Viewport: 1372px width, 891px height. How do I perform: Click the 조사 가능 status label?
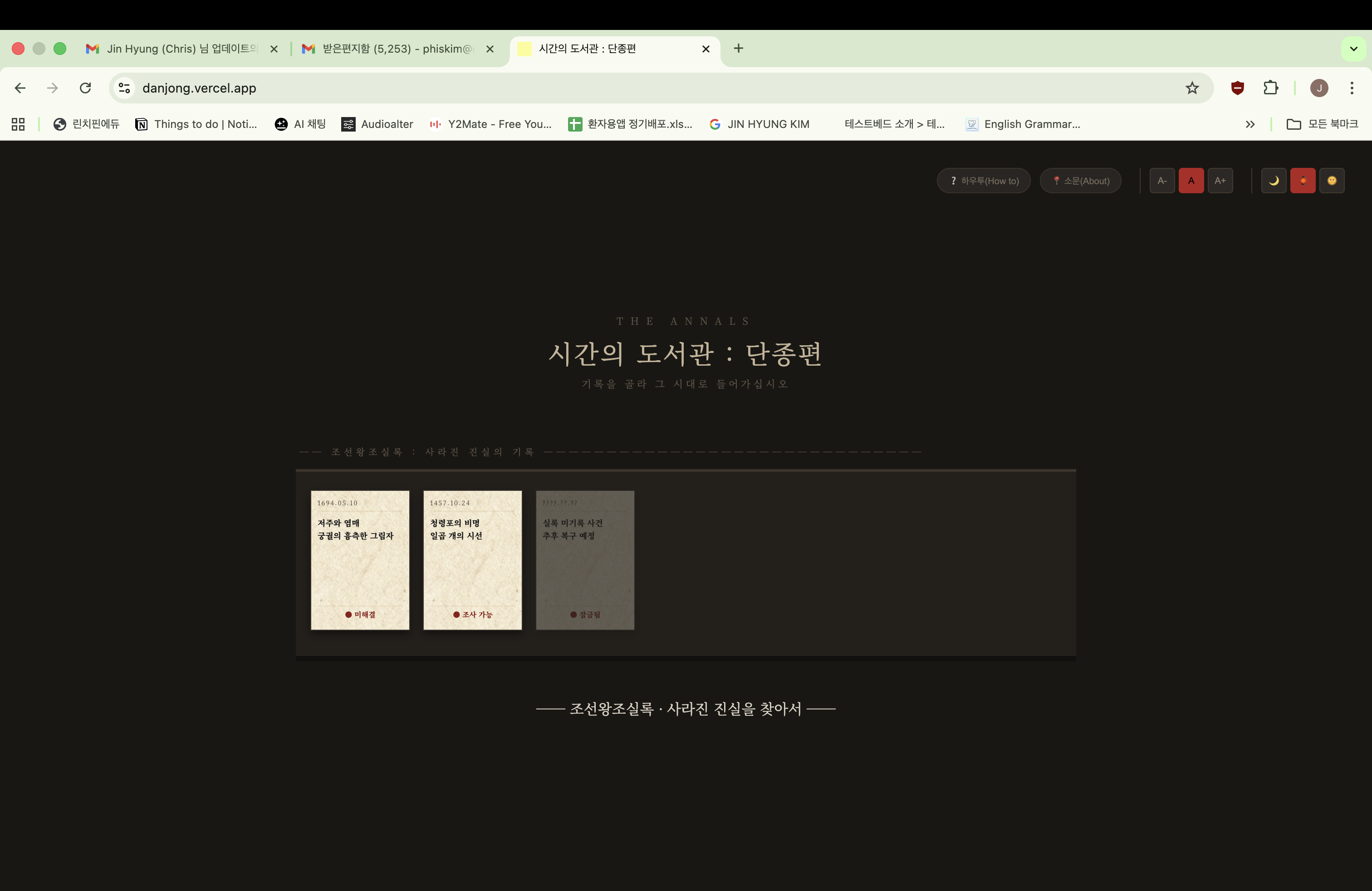pos(473,614)
